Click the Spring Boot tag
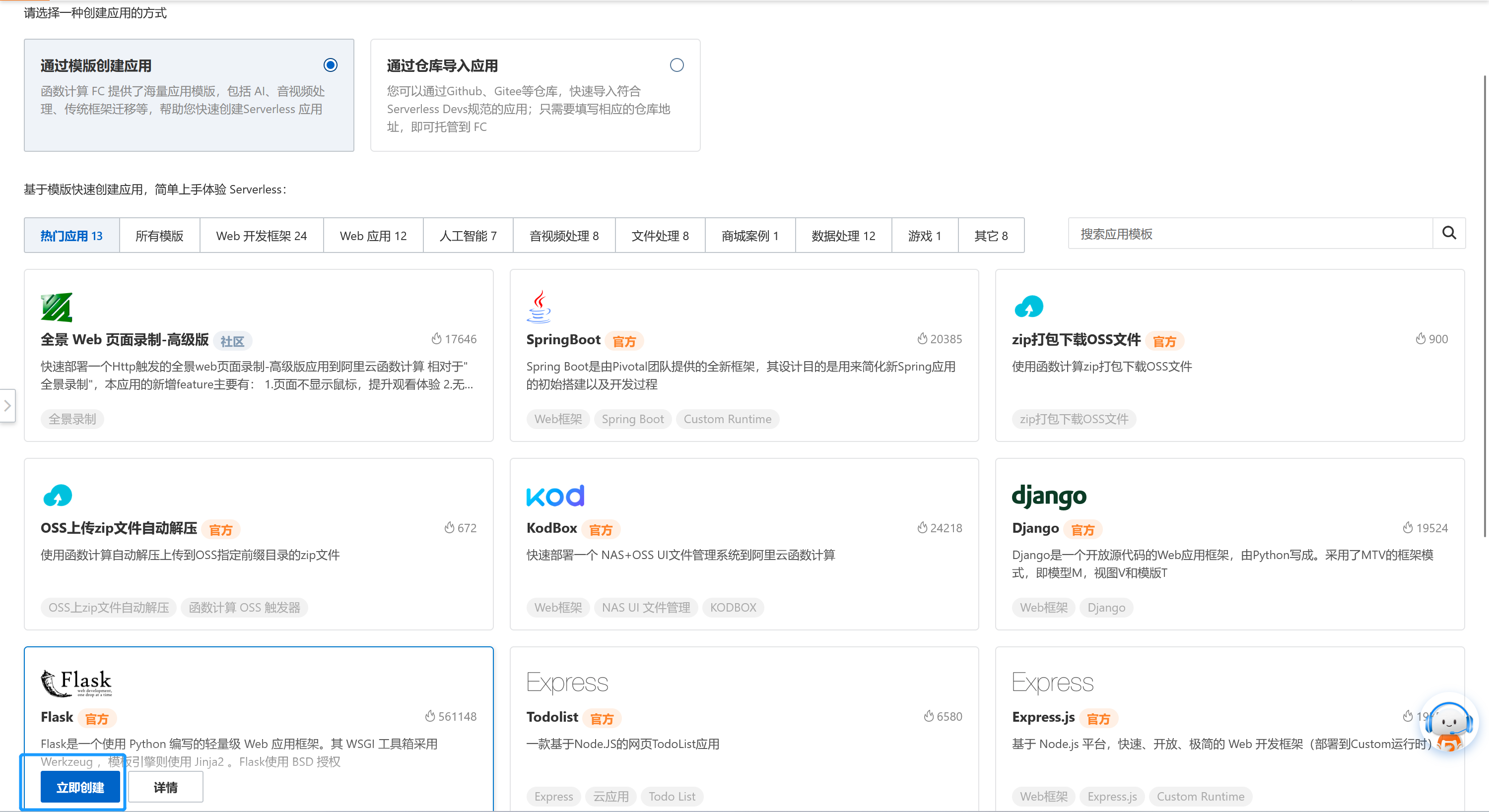Viewport: 1489px width, 812px height. click(632, 419)
